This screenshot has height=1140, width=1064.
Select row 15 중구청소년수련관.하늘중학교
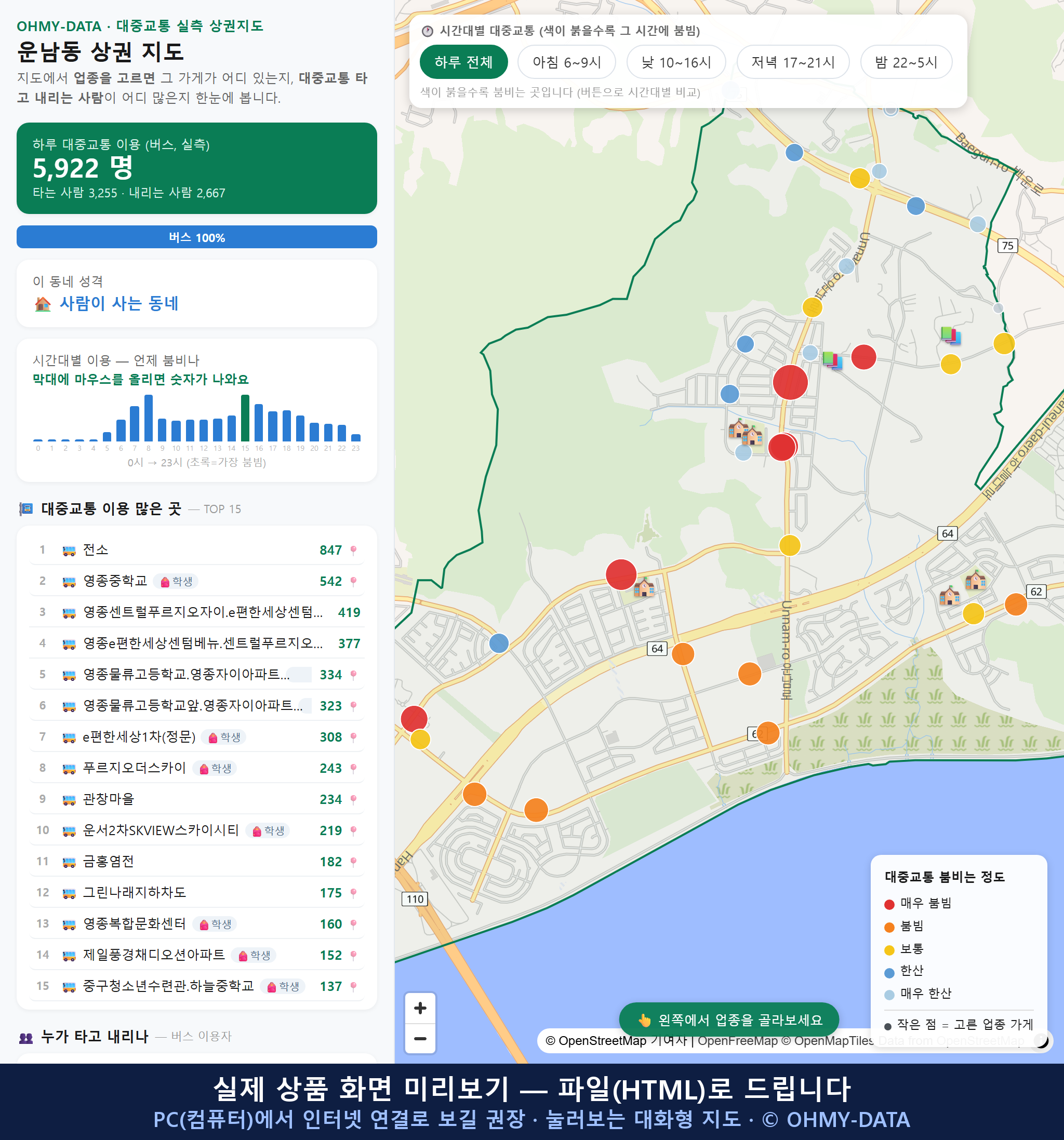coord(197,986)
